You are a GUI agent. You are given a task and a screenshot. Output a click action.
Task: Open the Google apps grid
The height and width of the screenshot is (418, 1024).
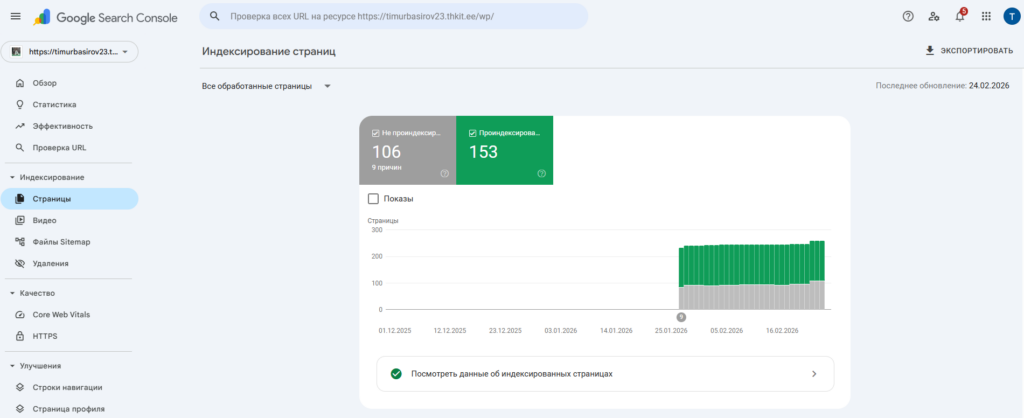coord(986,17)
